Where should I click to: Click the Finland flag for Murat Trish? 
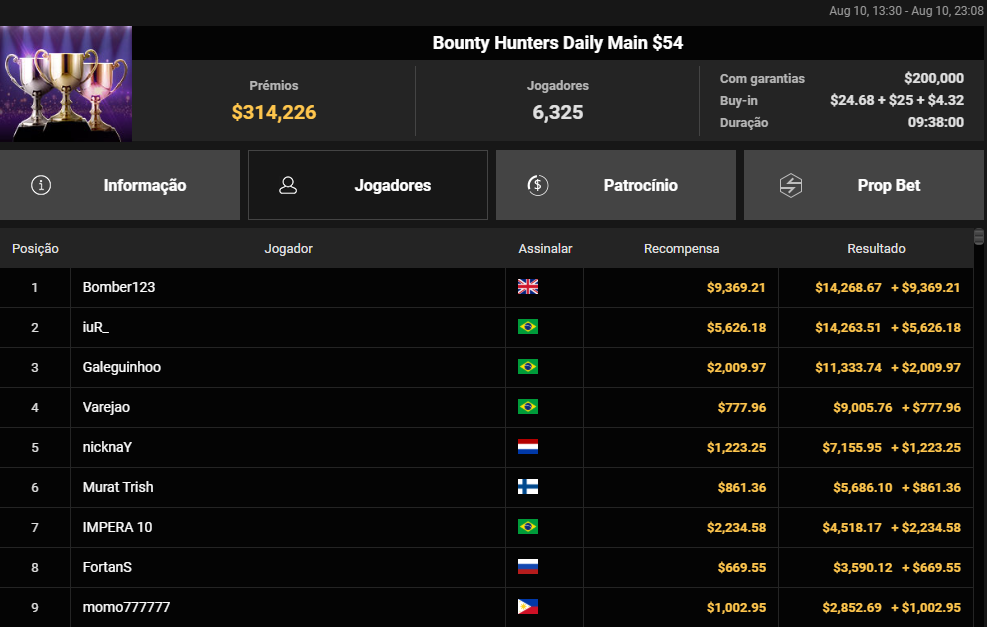527,487
